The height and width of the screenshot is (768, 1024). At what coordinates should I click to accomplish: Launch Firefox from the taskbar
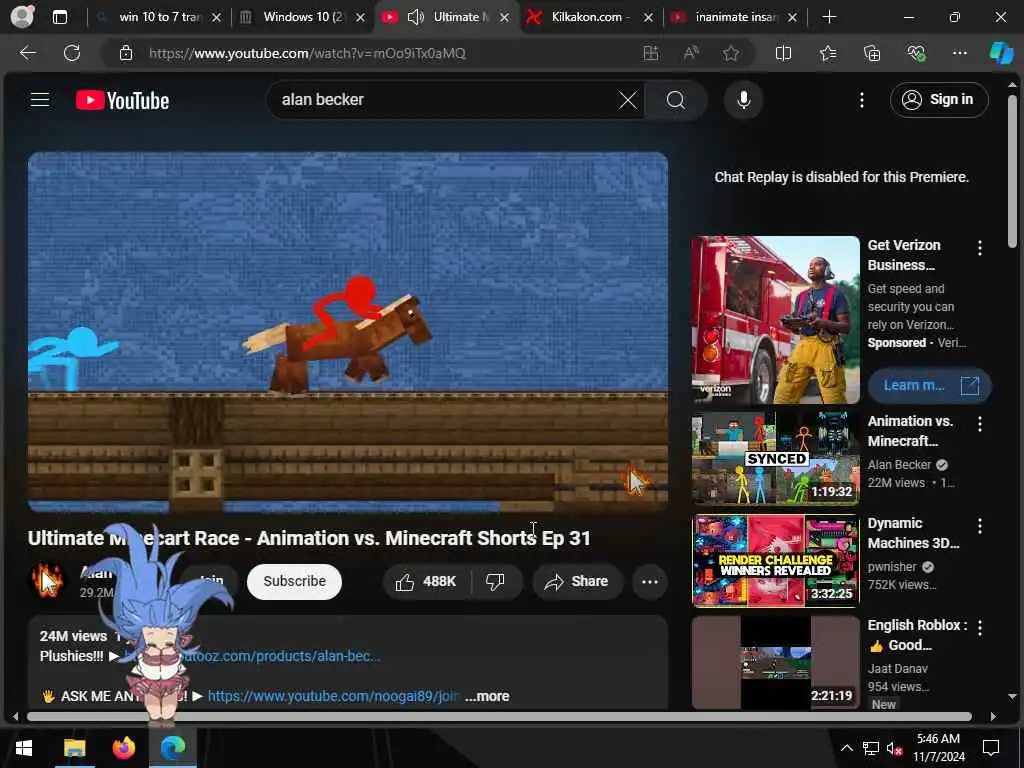click(123, 748)
